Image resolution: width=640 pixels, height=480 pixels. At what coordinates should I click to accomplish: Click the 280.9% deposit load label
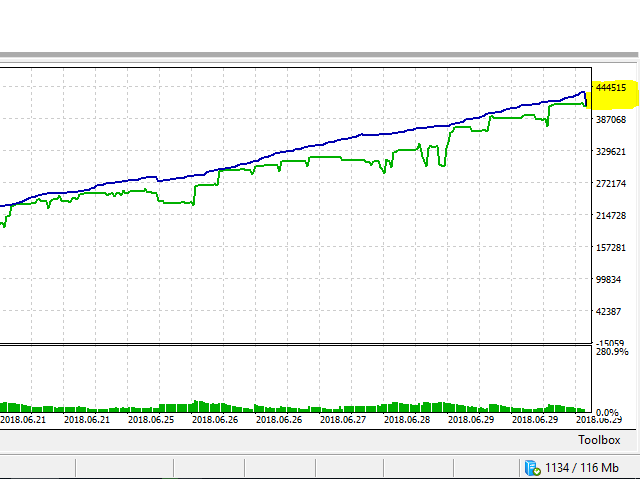(611, 352)
